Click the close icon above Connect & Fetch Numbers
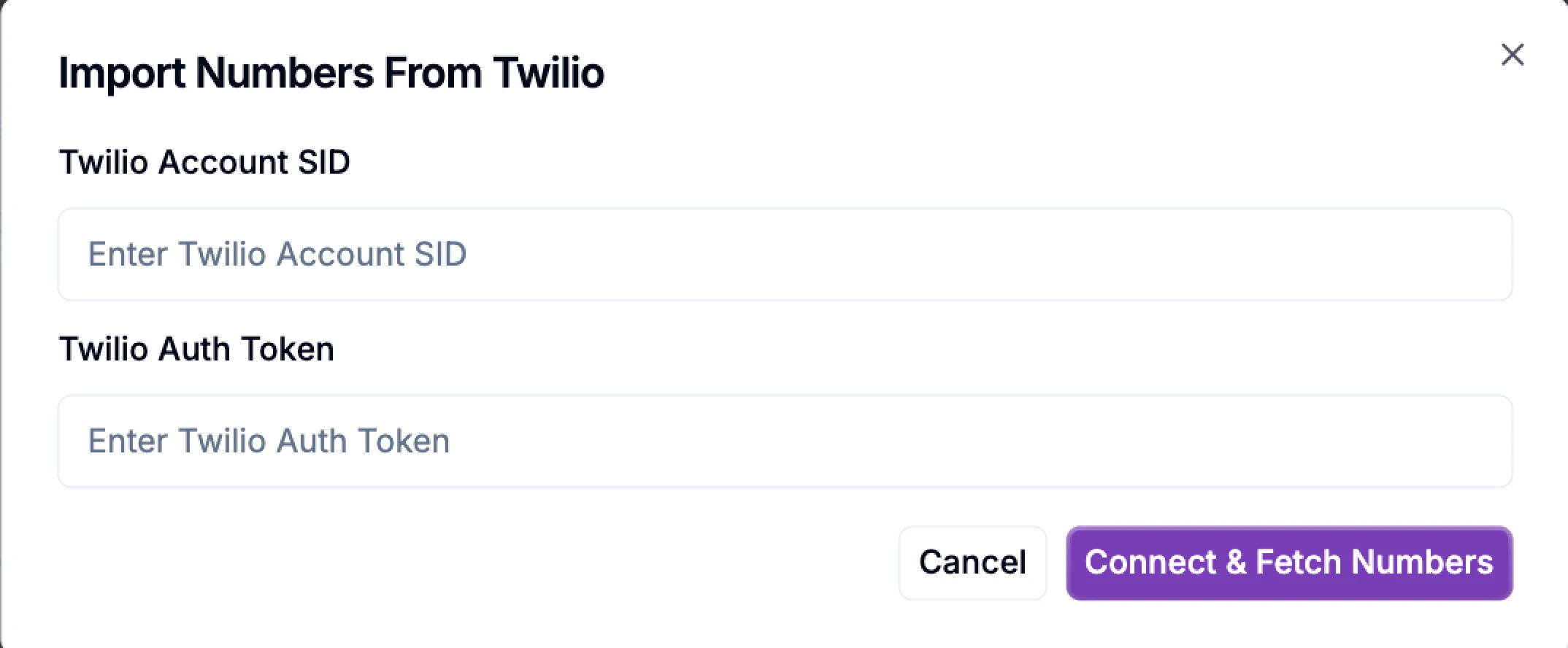Screen dimensions: 1568x648 [1513, 55]
